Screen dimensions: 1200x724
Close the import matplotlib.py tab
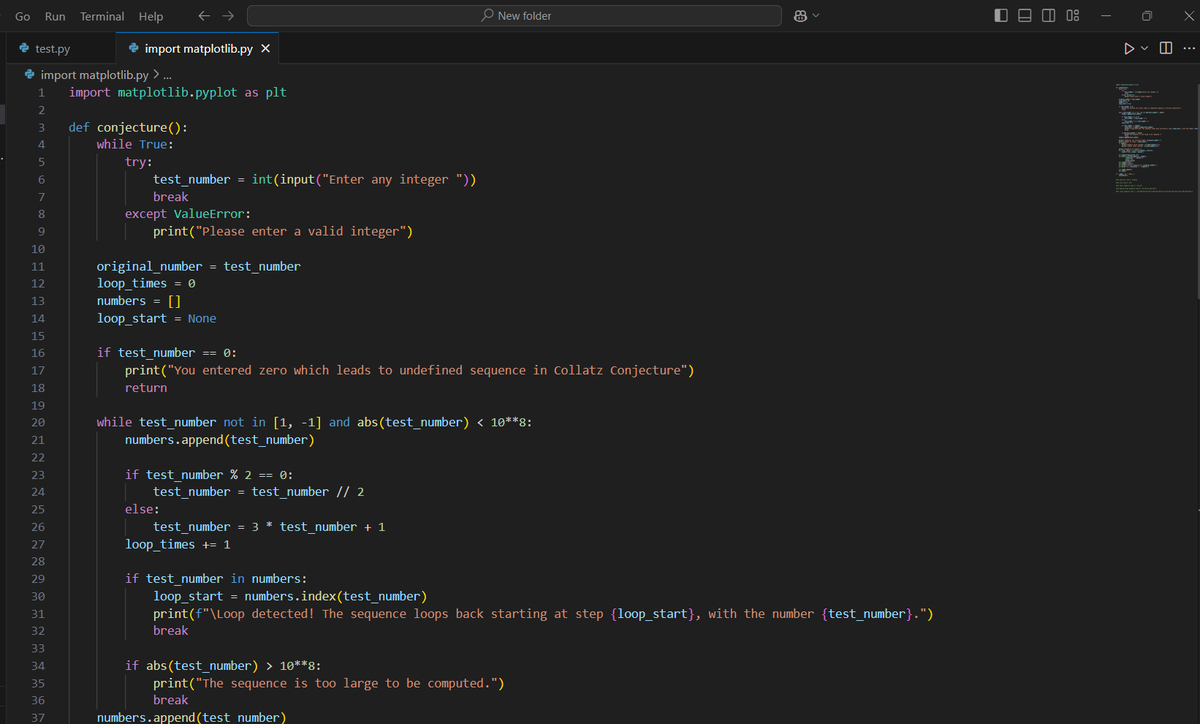click(265, 49)
